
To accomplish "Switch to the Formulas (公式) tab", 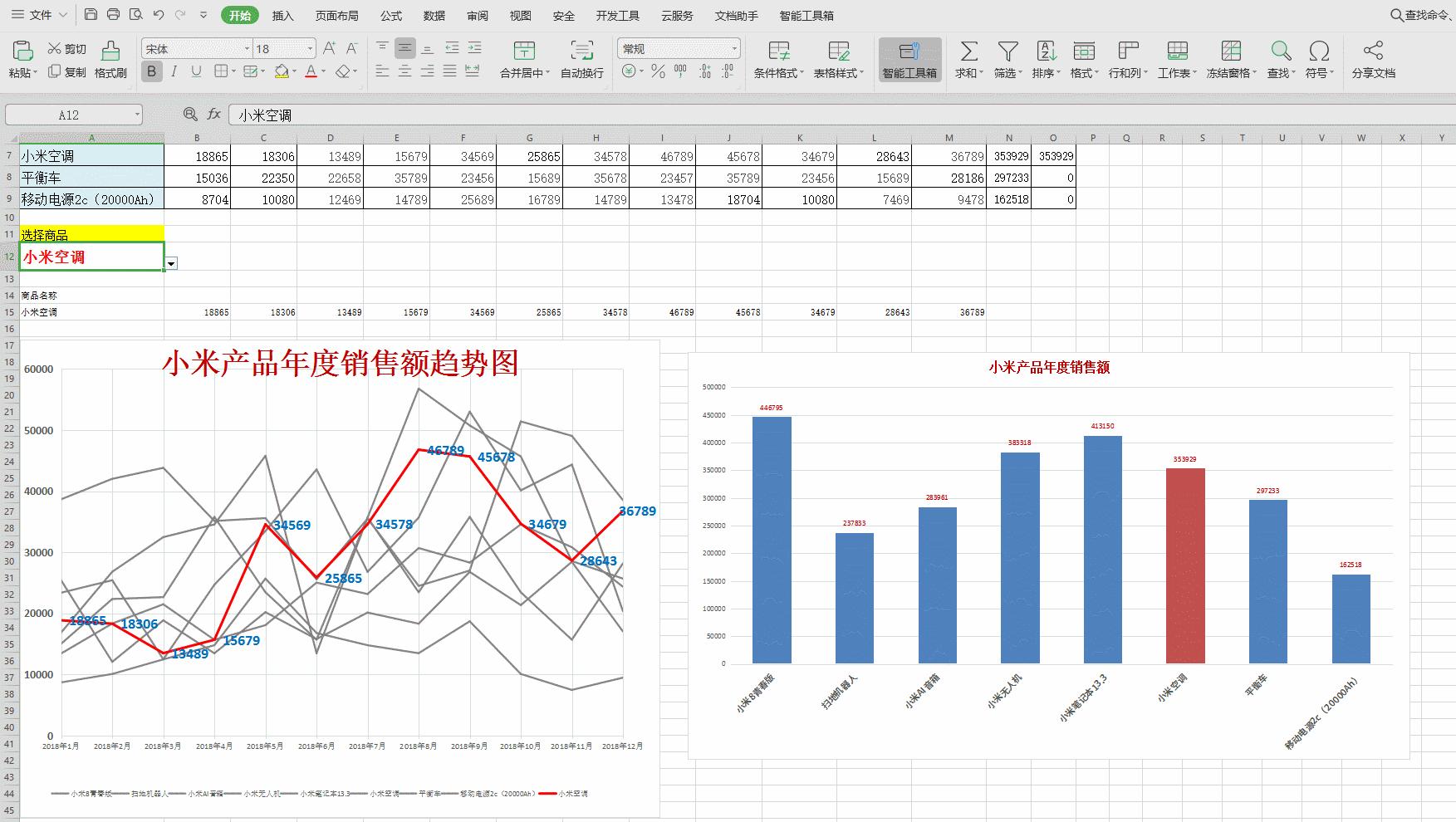I will [x=391, y=16].
